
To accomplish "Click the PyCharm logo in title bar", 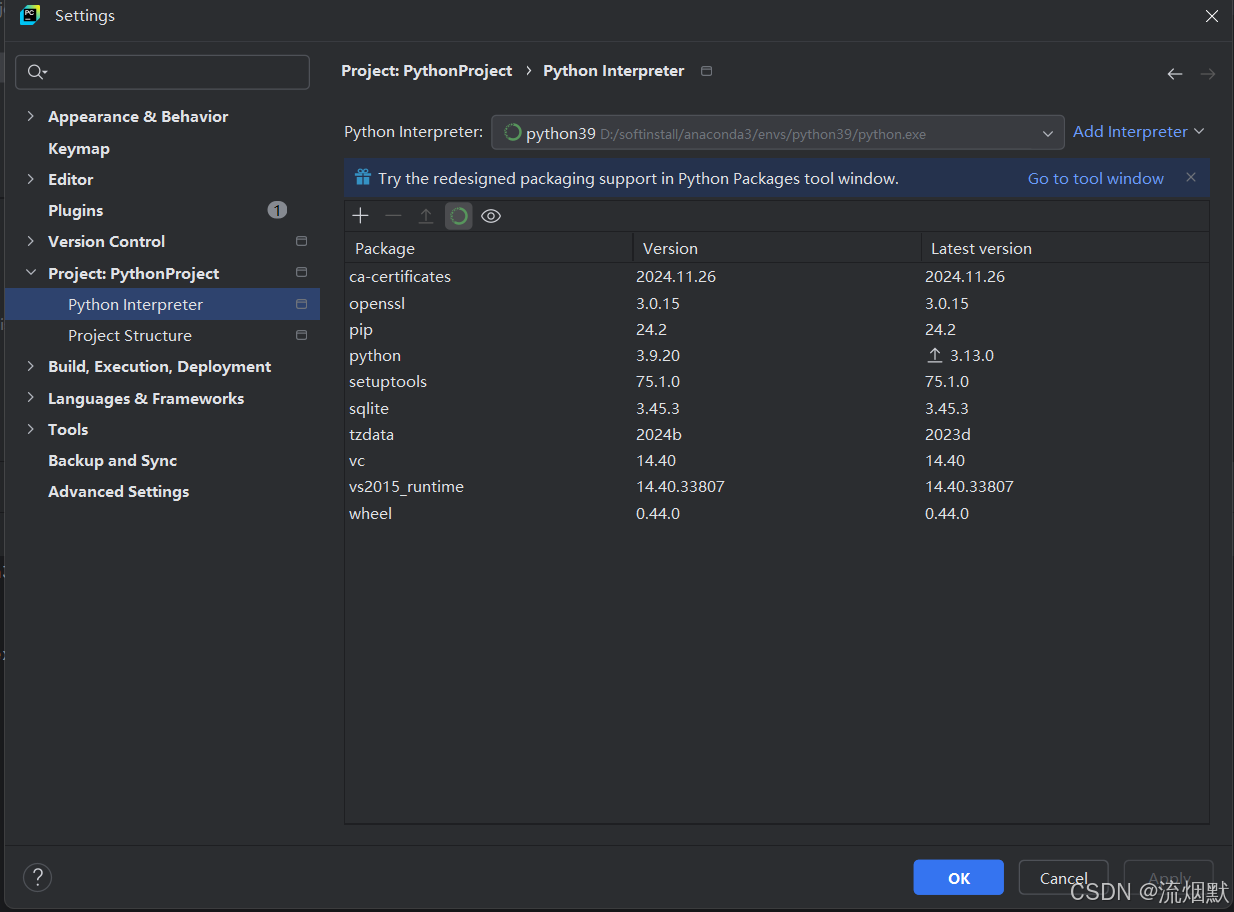I will click(x=30, y=15).
